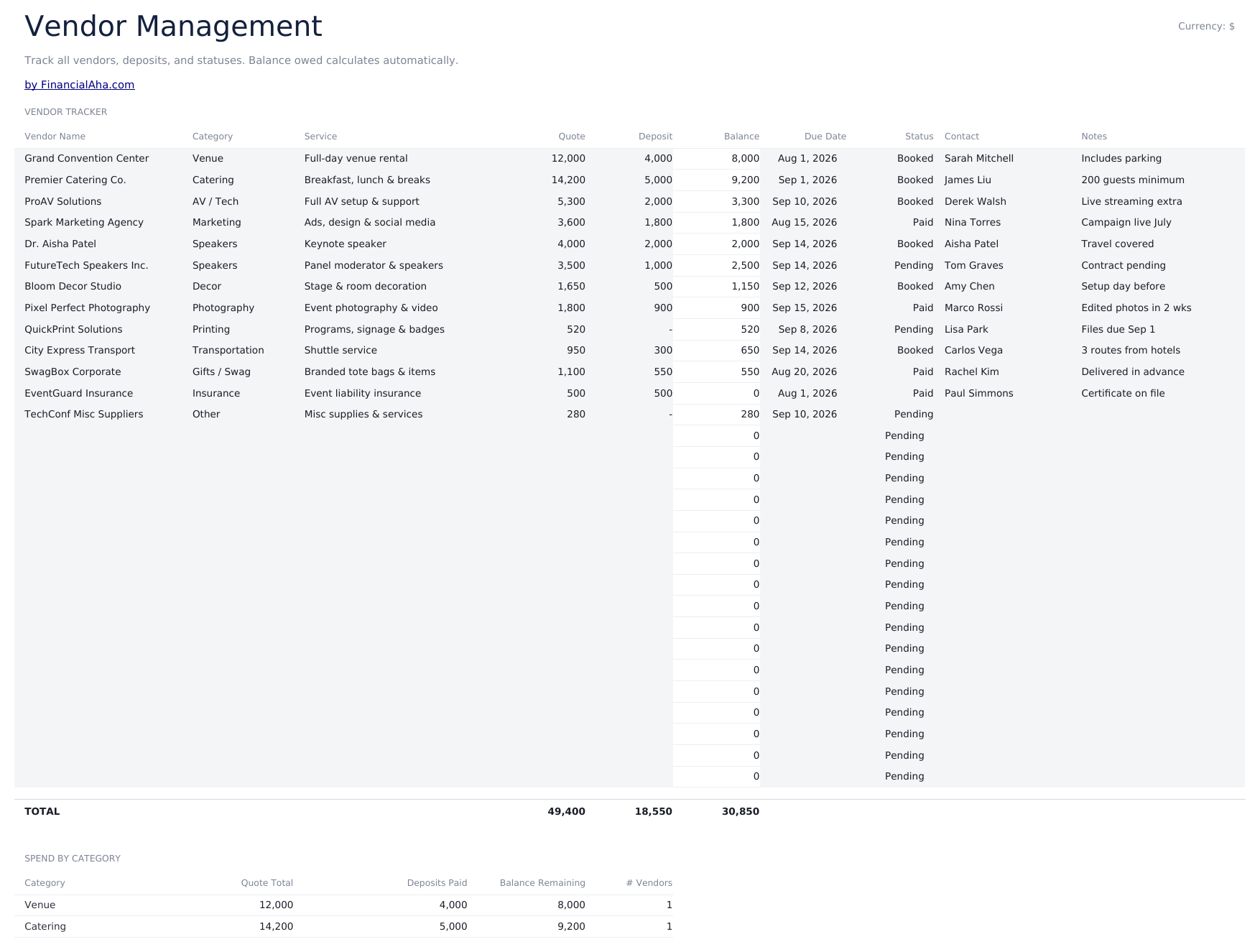Click the Shuttle service cell
Image resolution: width=1260 pixels, height=952 pixels.
341,351
